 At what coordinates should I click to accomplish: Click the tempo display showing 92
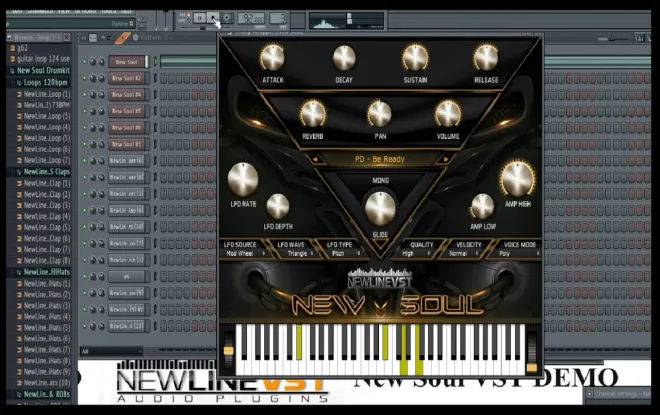(x=251, y=18)
